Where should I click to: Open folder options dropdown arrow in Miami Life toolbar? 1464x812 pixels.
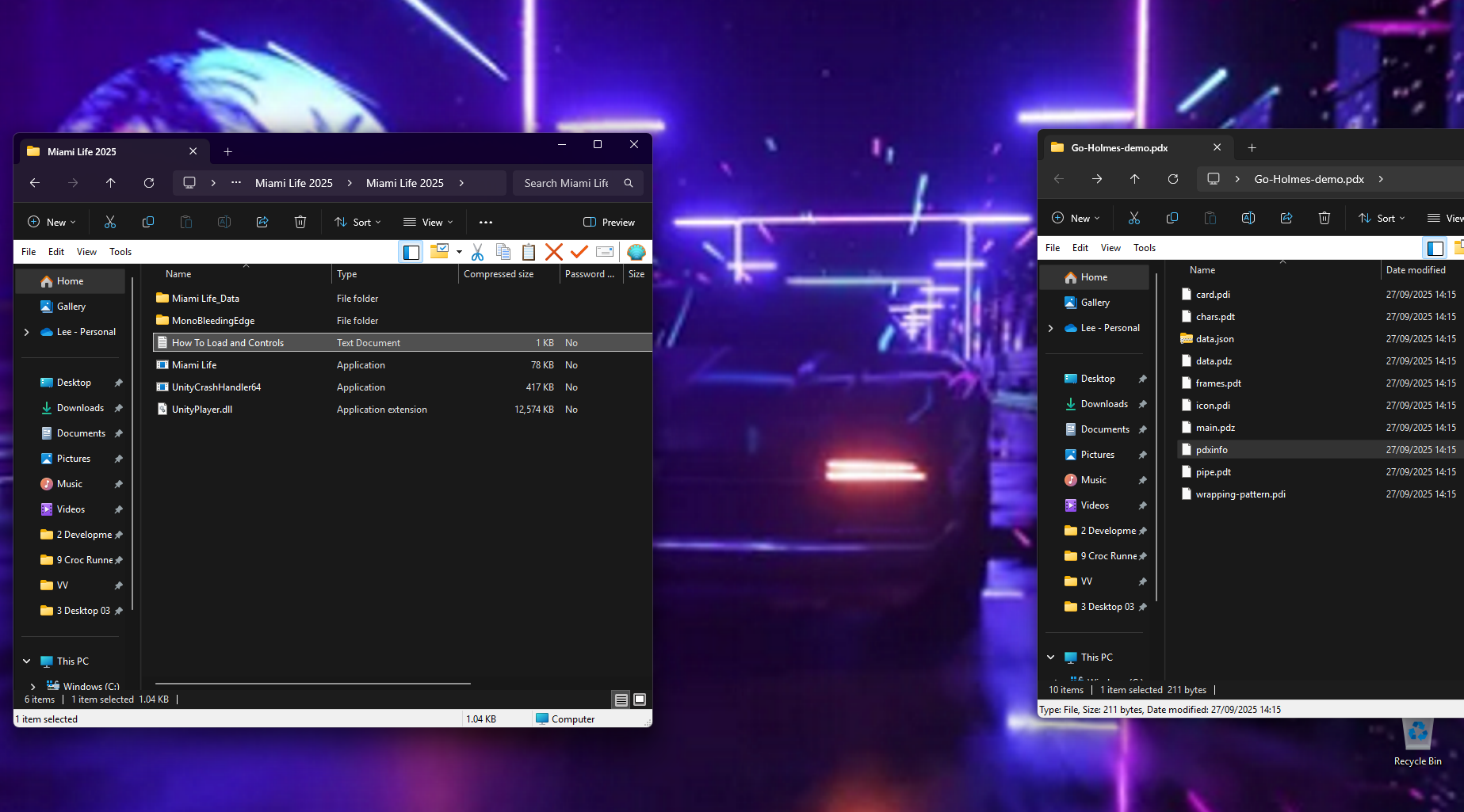pos(459,252)
